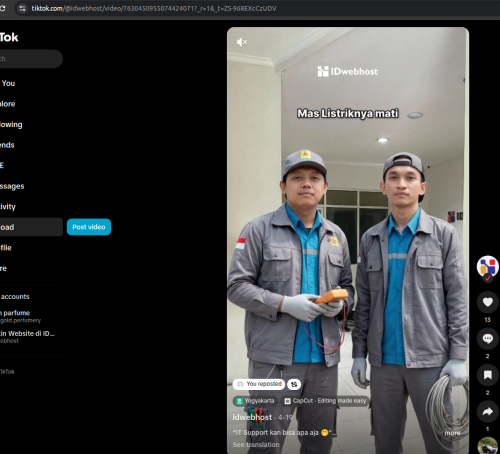Click the You reposted label

pos(259,384)
